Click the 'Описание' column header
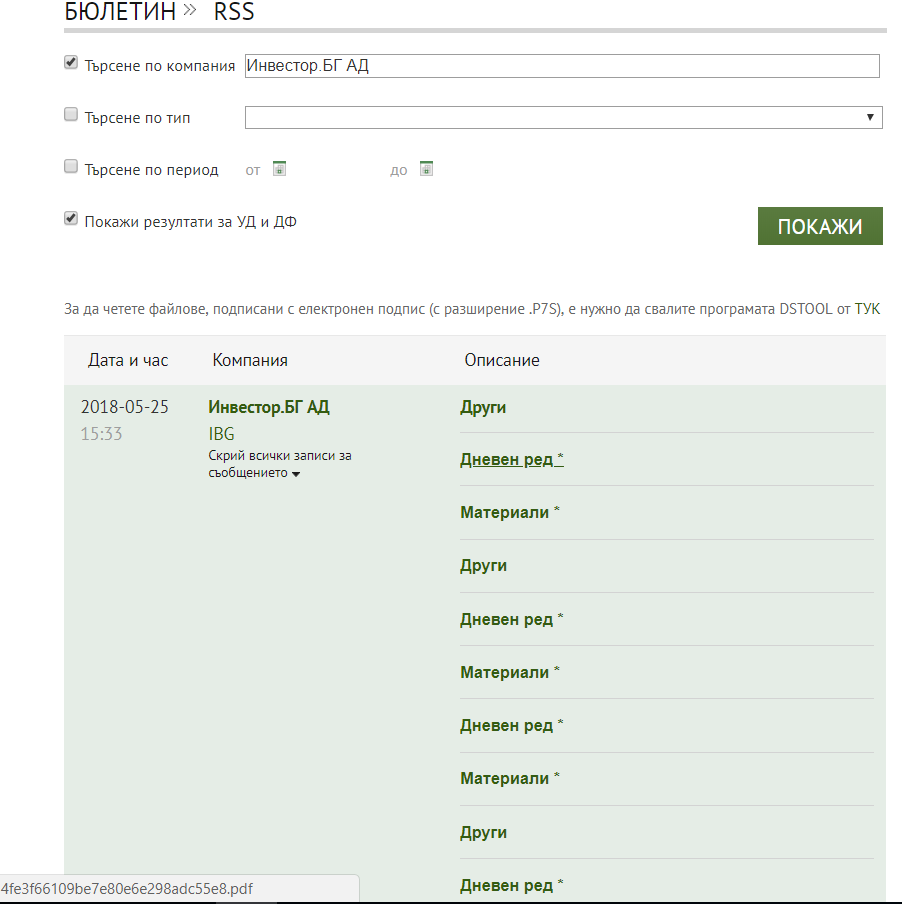 pos(502,360)
